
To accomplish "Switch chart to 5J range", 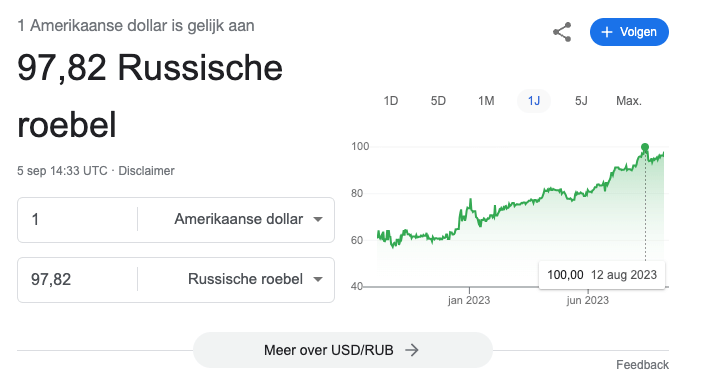I will [581, 101].
